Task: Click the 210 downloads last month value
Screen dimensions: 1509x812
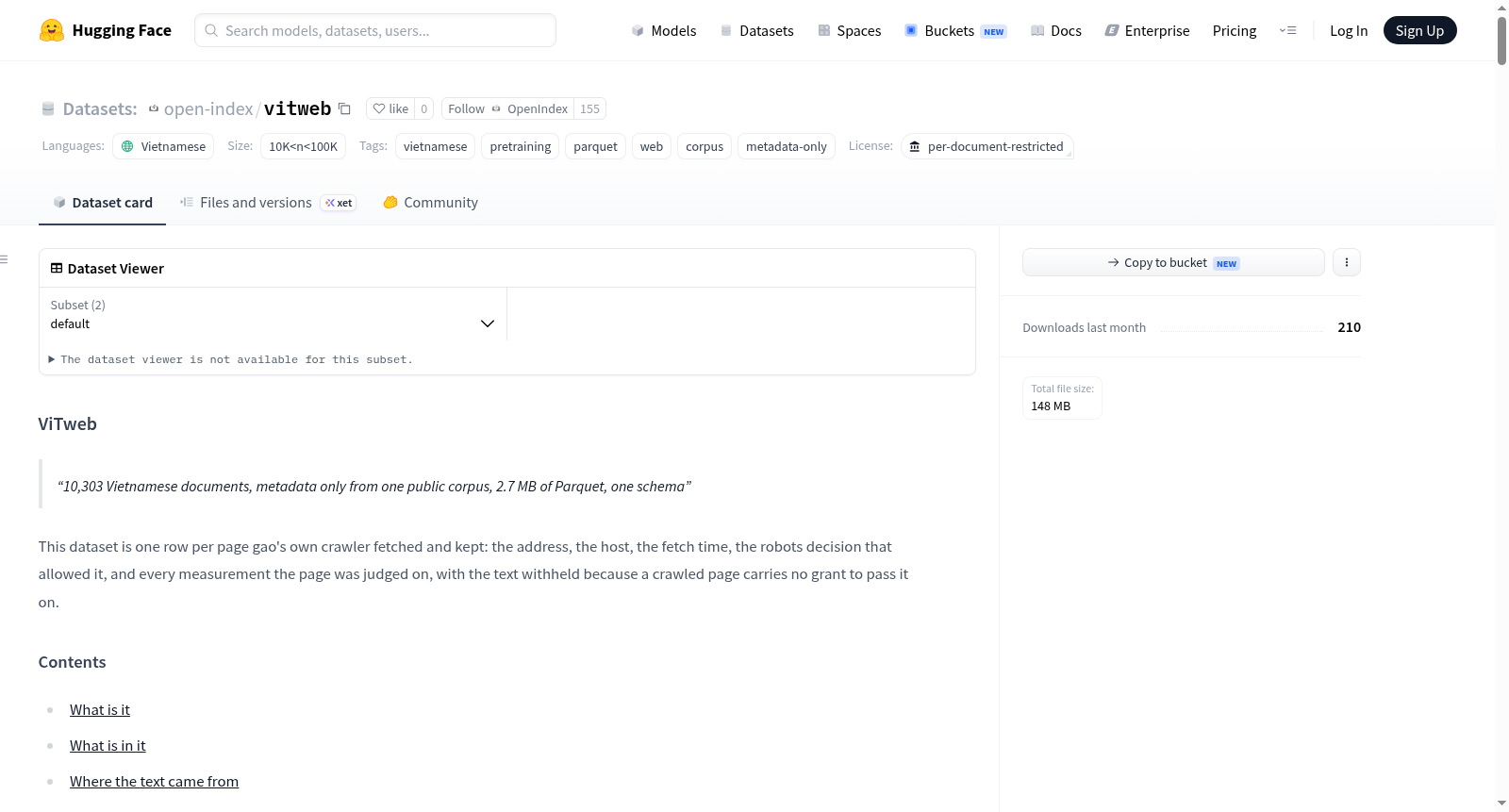Action: 1349,327
